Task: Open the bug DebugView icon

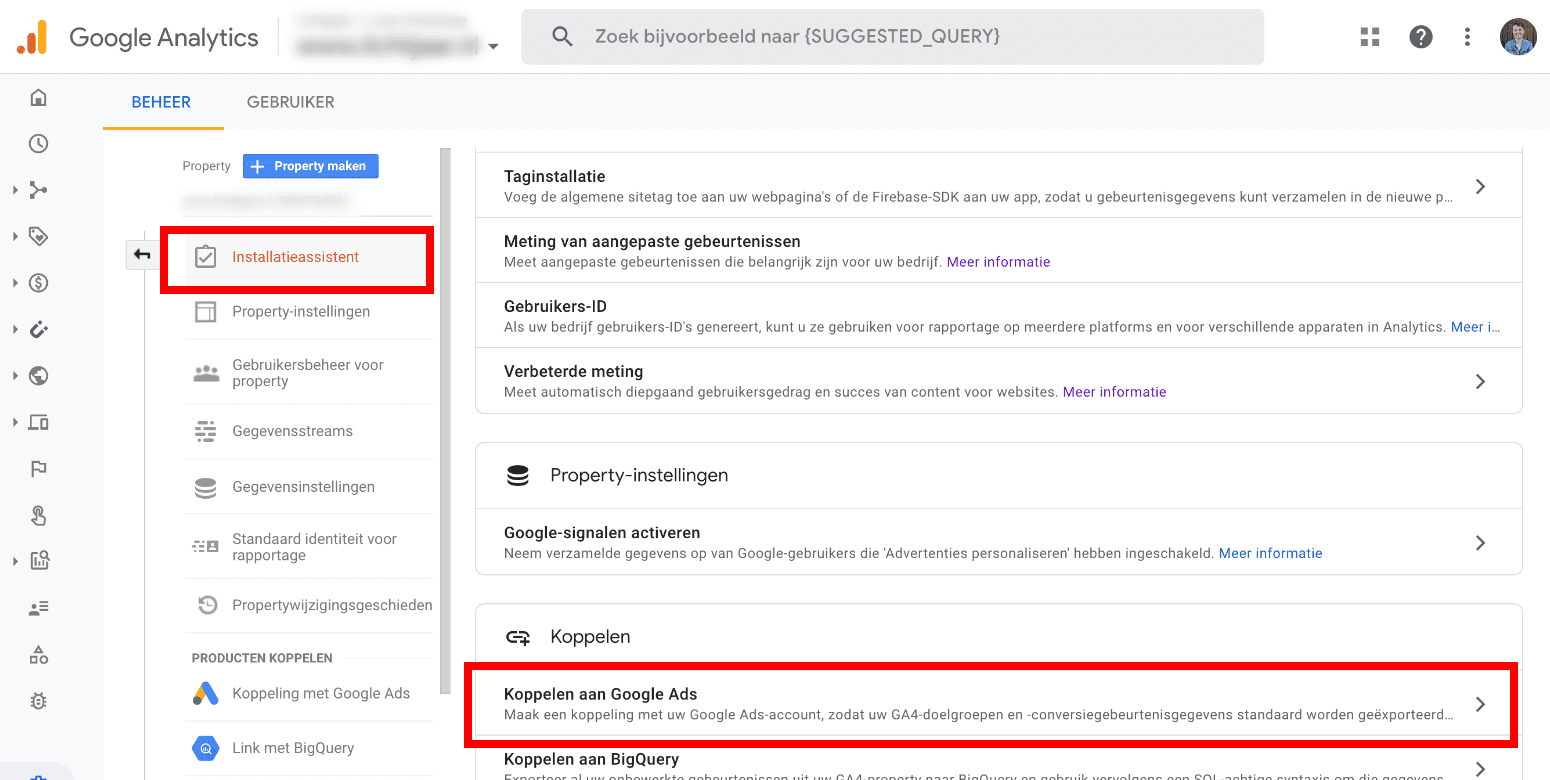Action: point(38,701)
